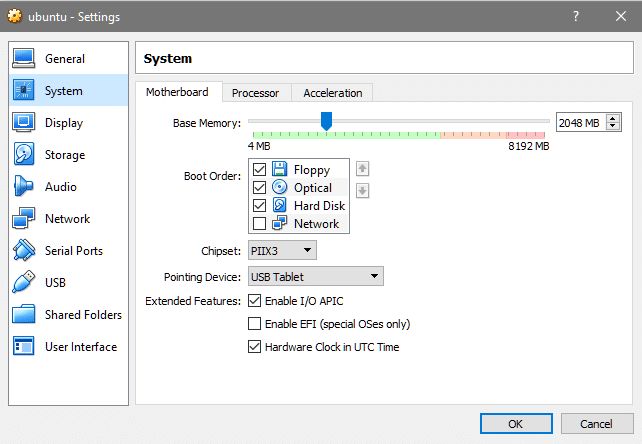Click the USB plug icon in sidebar

(23, 282)
